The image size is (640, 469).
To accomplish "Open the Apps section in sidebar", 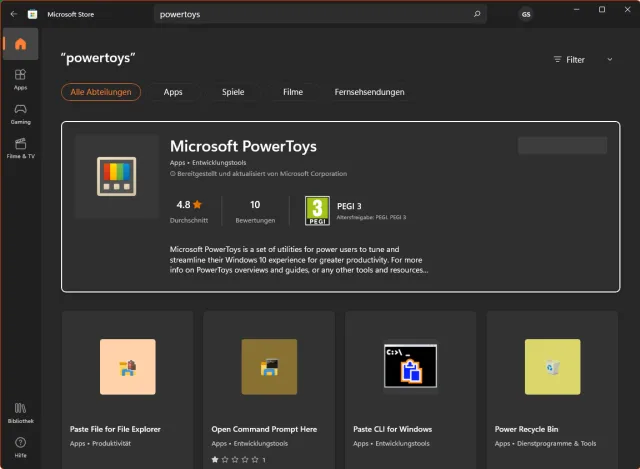I will tap(20, 79).
